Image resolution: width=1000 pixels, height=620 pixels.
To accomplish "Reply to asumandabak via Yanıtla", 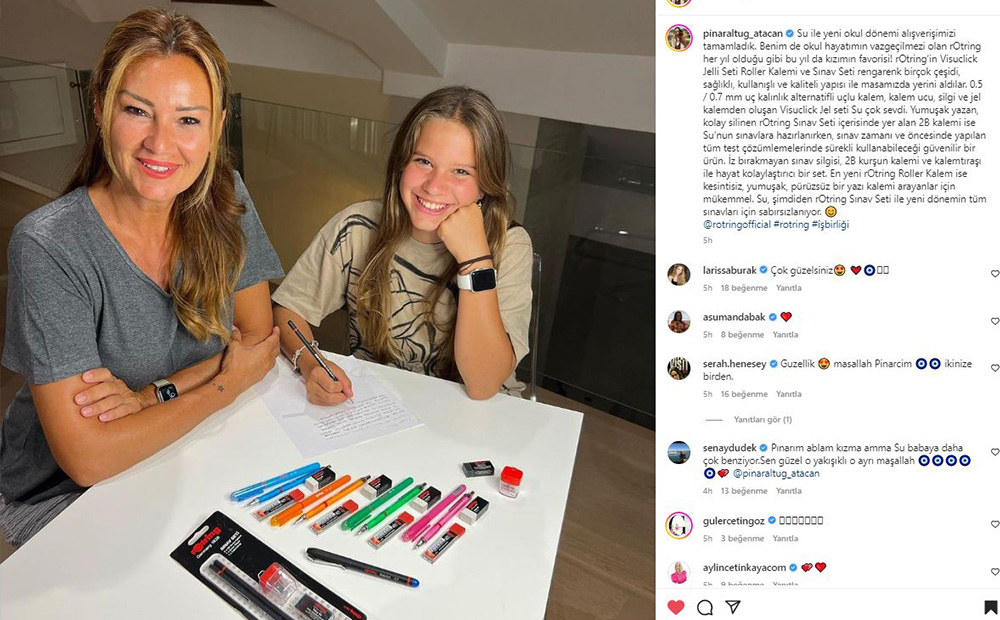I will [x=785, y=334].
